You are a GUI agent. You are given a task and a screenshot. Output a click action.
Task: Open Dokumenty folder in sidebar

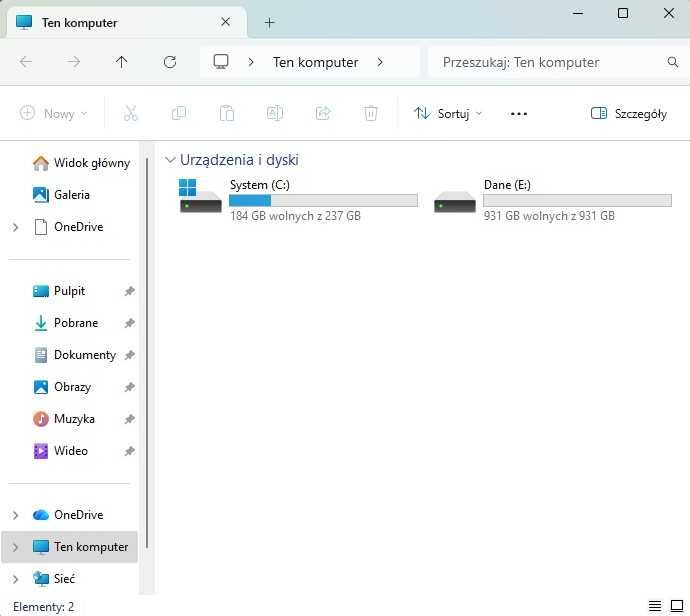coord(75,355)
